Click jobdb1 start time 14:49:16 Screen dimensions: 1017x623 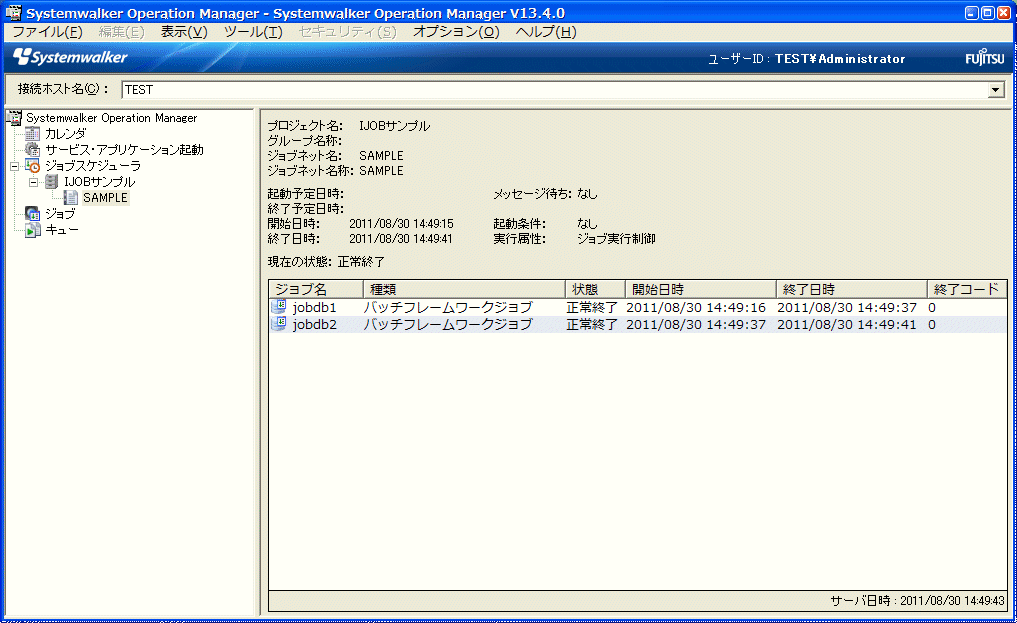click(696, 307)
